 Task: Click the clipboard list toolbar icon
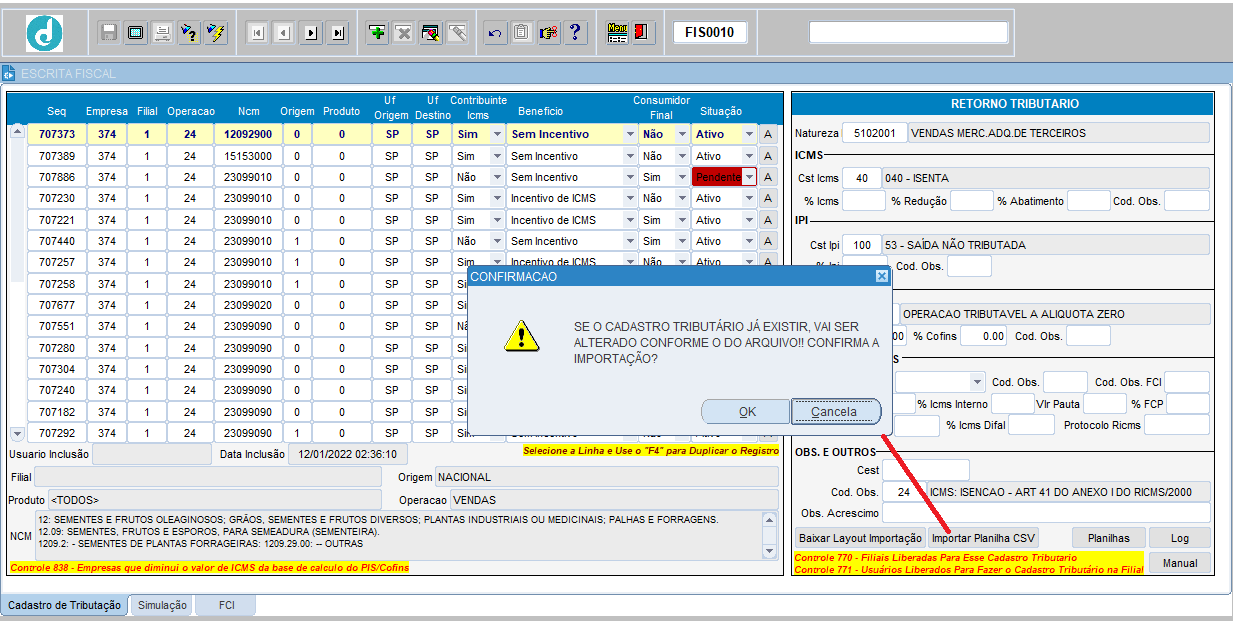521,33
